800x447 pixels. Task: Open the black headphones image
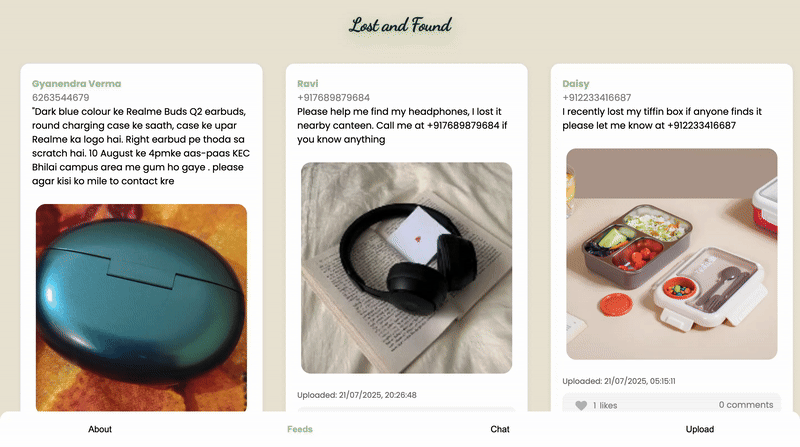pos(406,268)
